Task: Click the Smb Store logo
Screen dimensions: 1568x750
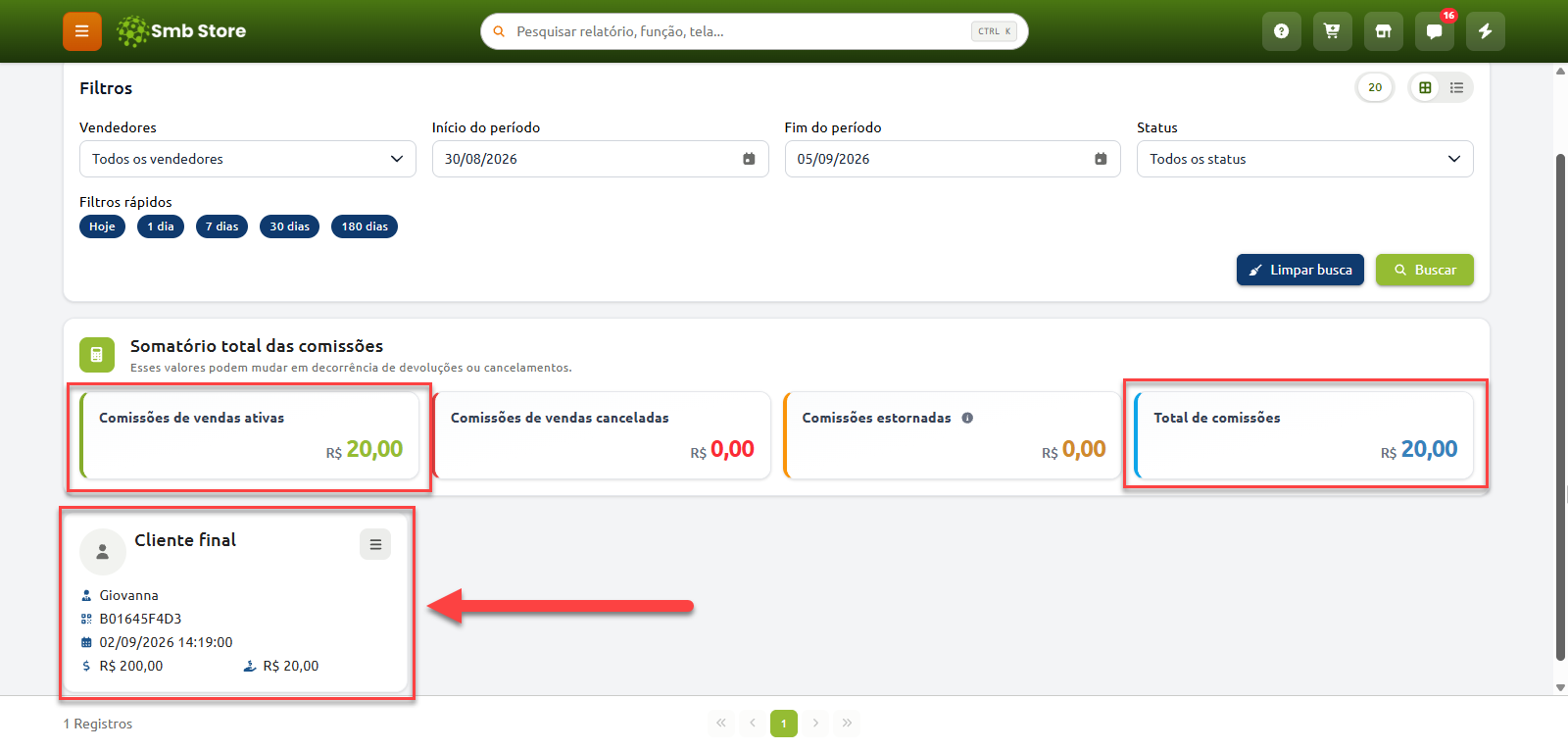Action: pyautogui.click(x=181, y=31)
